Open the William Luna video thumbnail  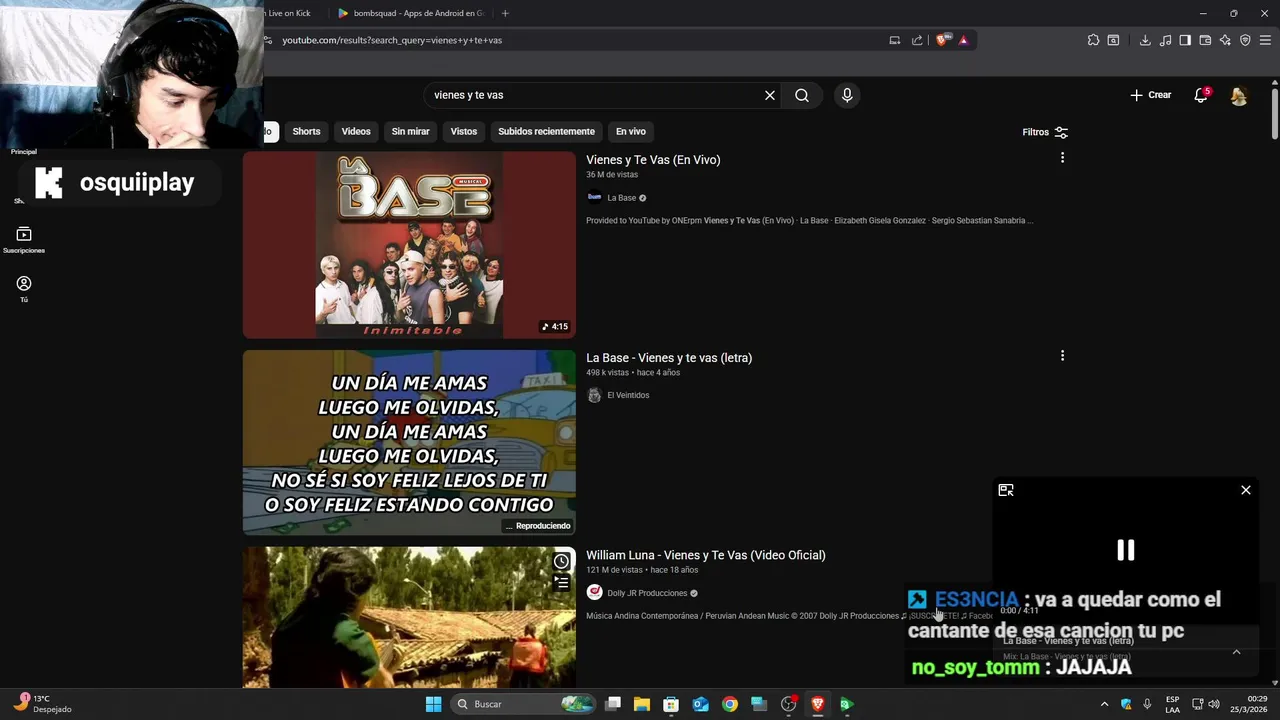coord(409,617)
